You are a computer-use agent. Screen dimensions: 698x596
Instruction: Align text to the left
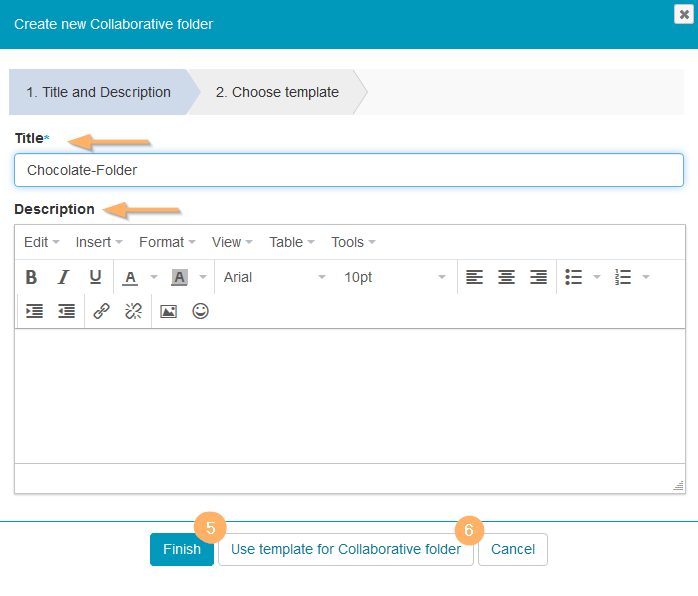click(x=474, y=277)
